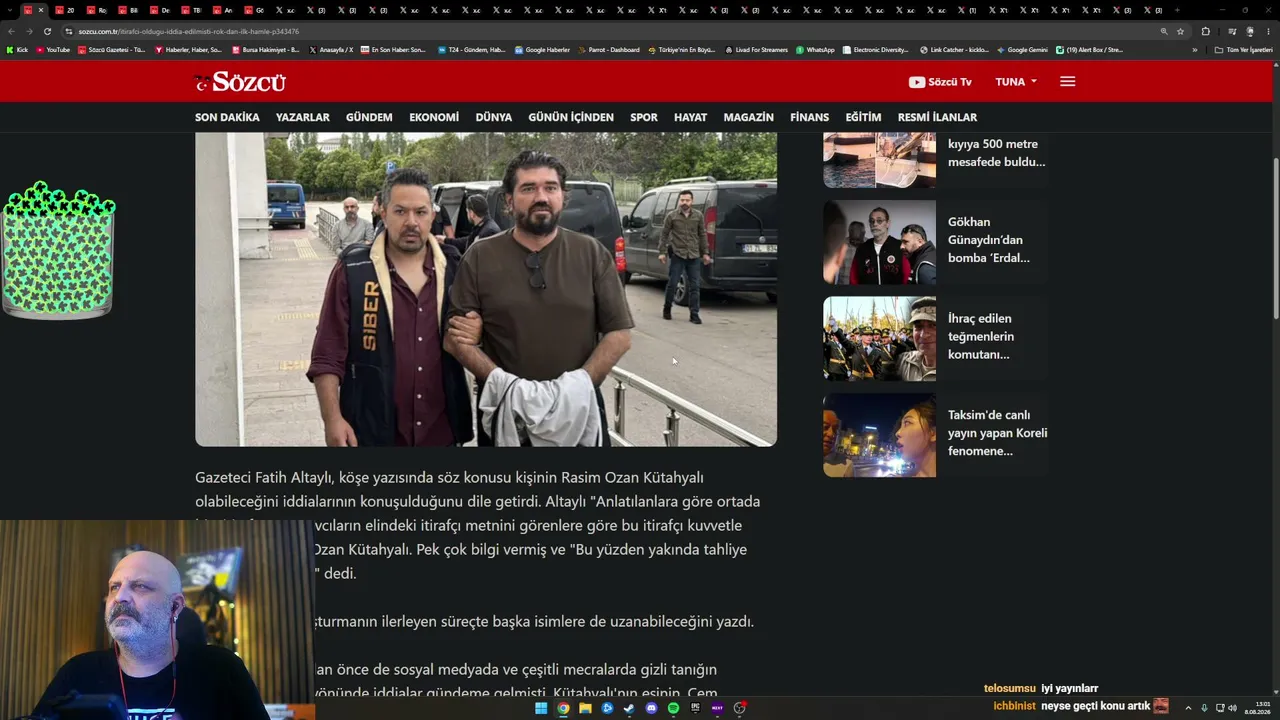This screenshot has height=720, width=1280.
Task: Switch to the tab labeled 20
Action: tap(66, 10)
